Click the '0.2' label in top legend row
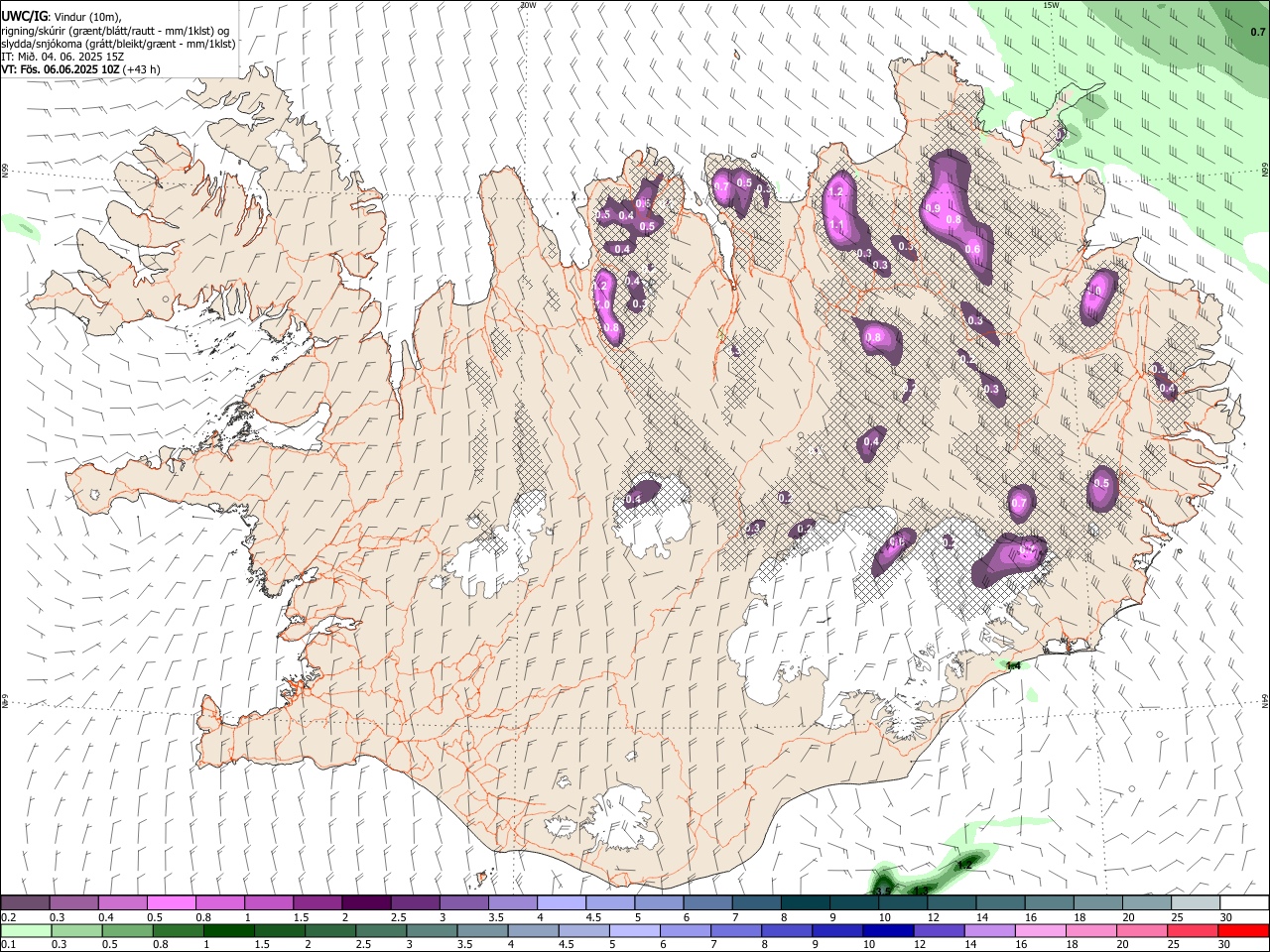Image resolution: width=1270 pixels, height=952 pixels. (x=9, y=916)
